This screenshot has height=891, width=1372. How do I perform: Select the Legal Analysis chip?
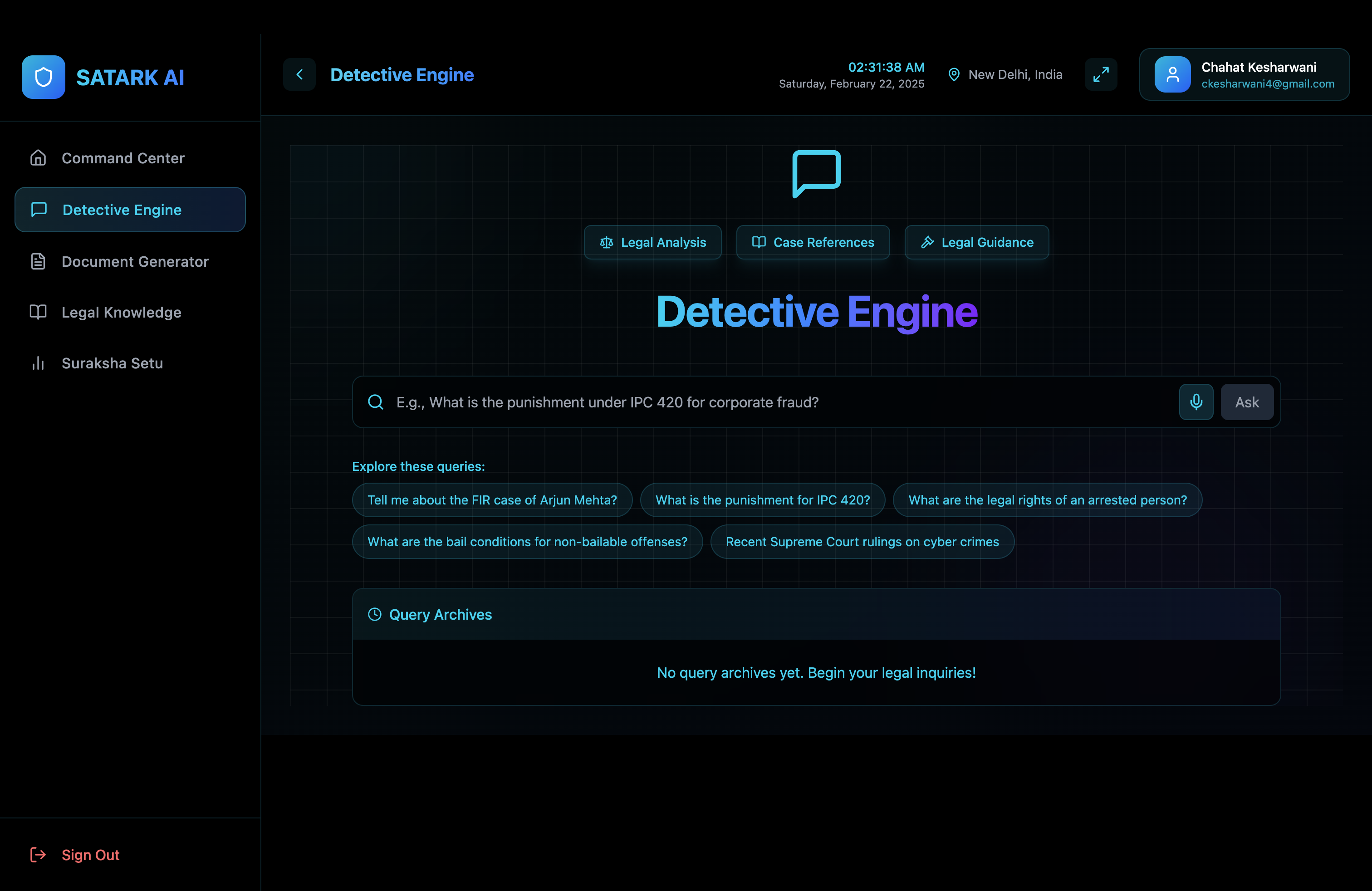click(652, 242)
